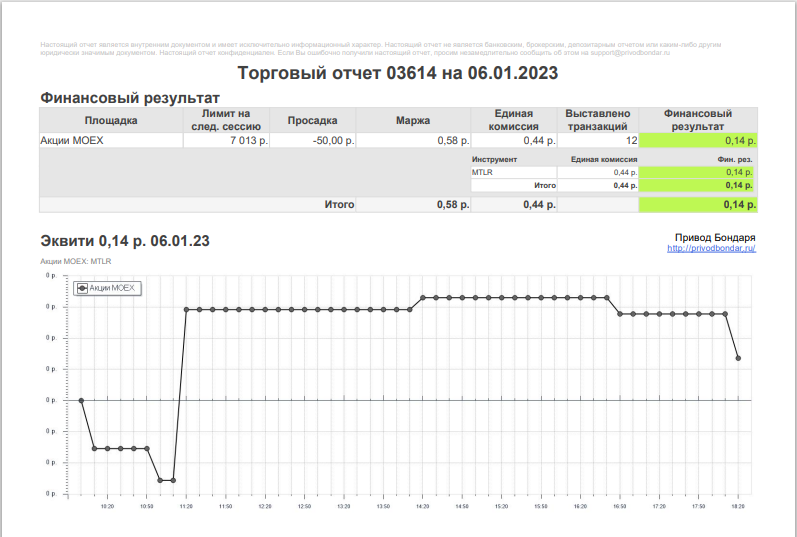
Task: Click green result '0,14 р.' in Акции MOEX row
Action: click(x=698, y=140)
